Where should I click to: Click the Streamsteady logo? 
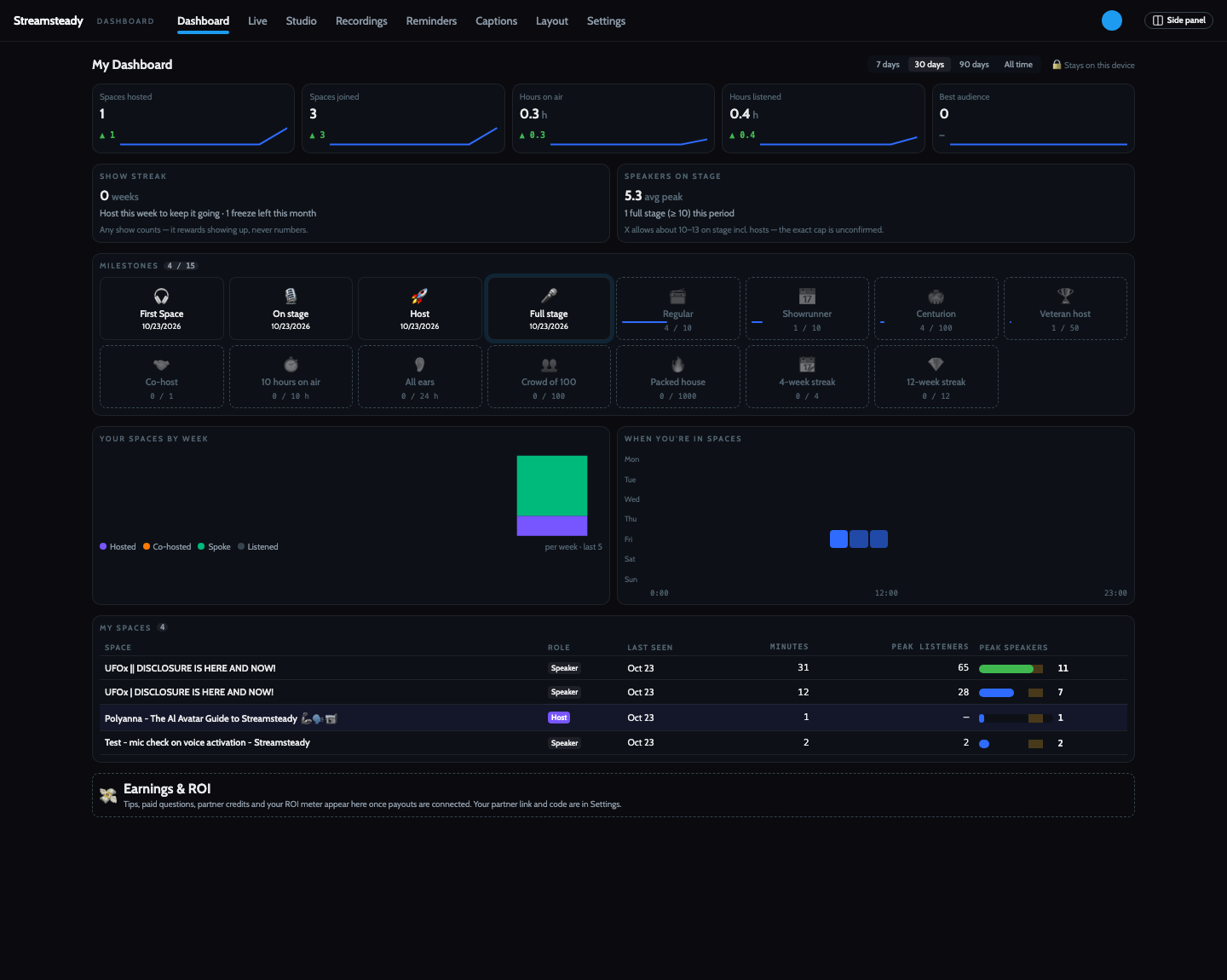point(49,20)
